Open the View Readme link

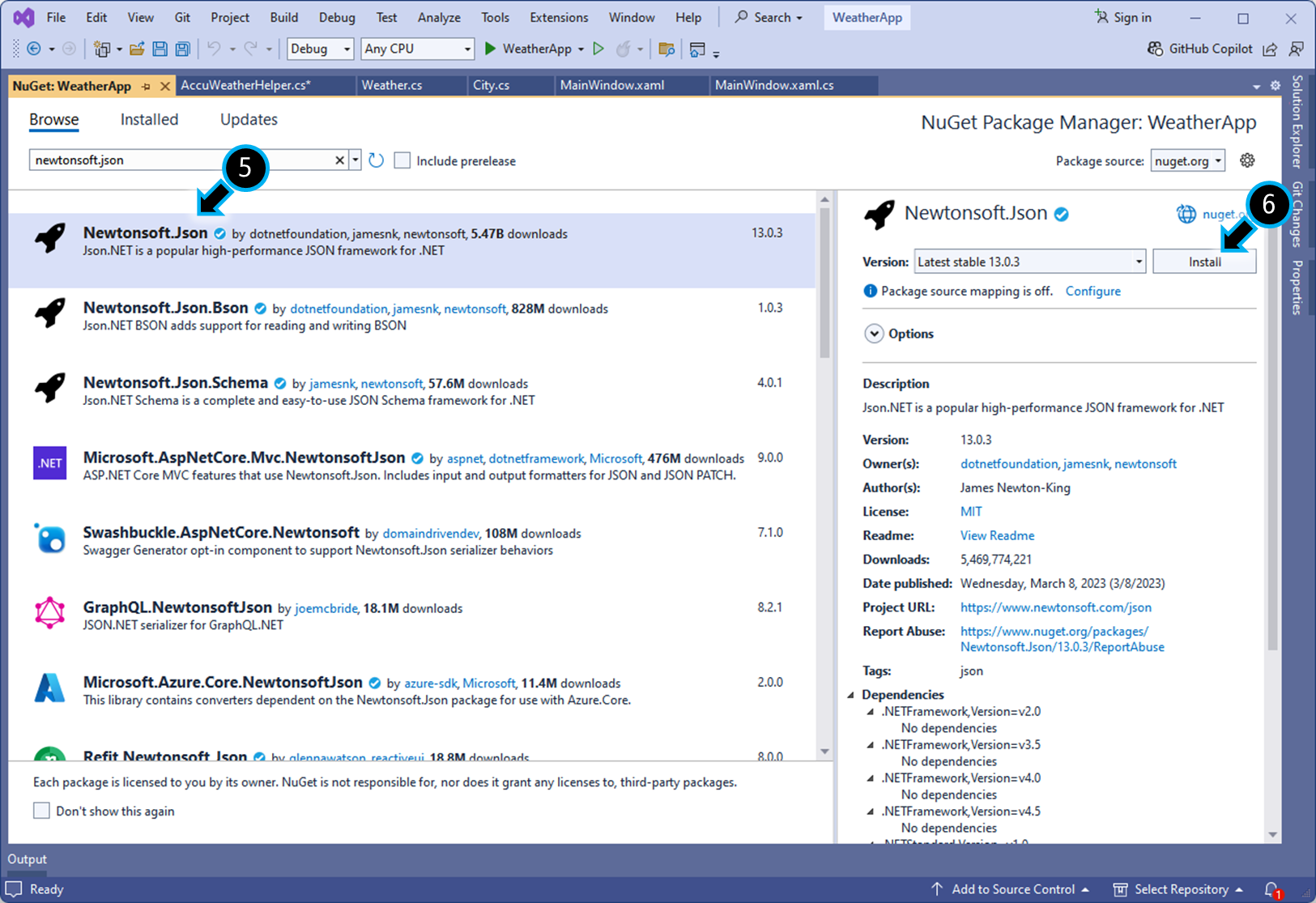coord(997,535)
